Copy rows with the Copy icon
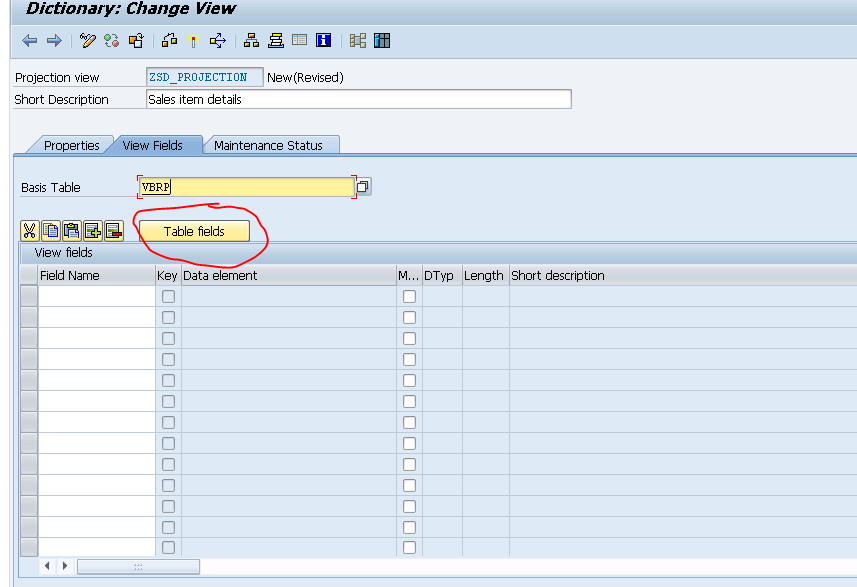The image size is (857, 587). pyautogui.click(x=50, y=230)
